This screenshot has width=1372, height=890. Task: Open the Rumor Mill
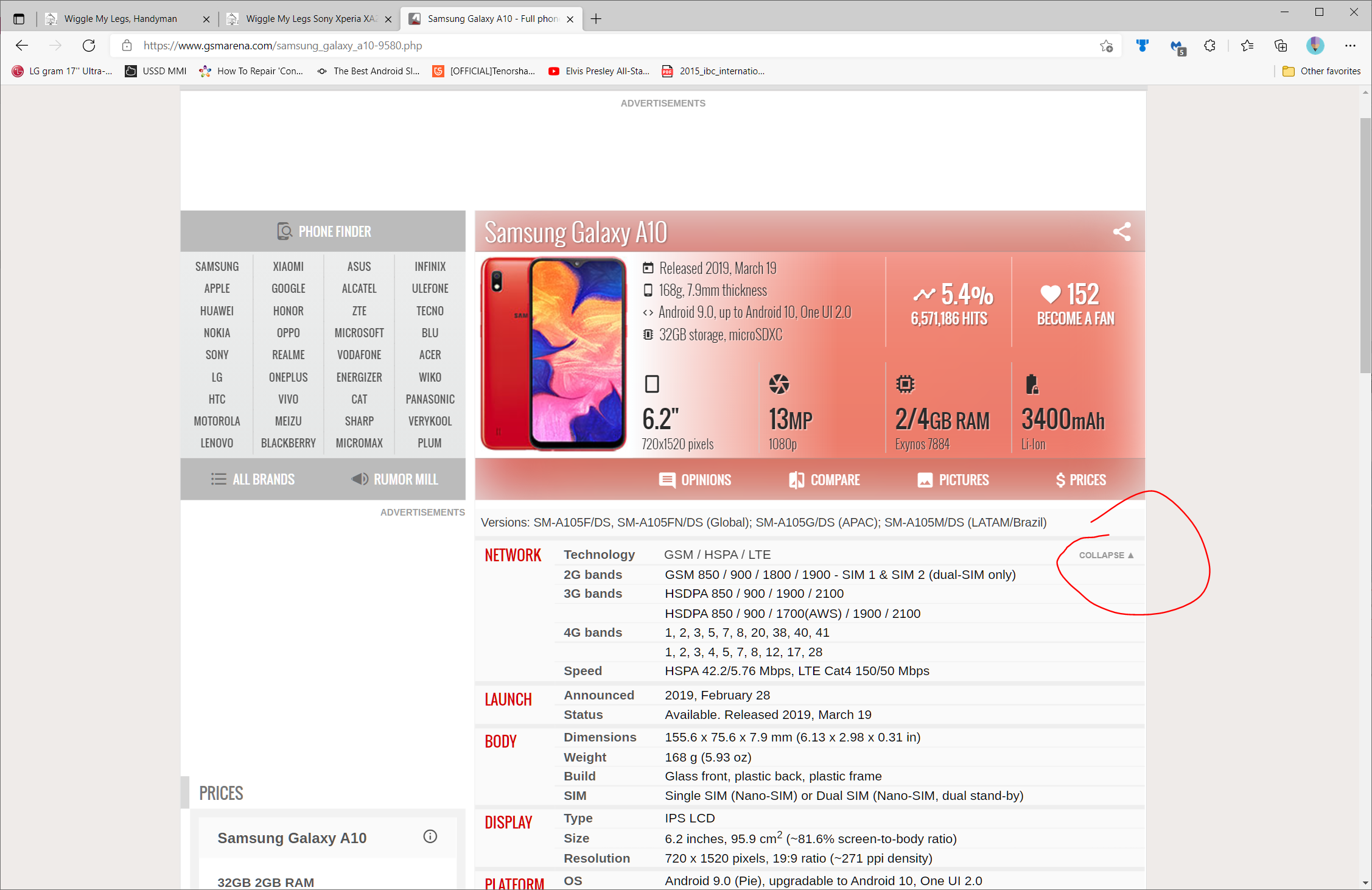(394, 480)
